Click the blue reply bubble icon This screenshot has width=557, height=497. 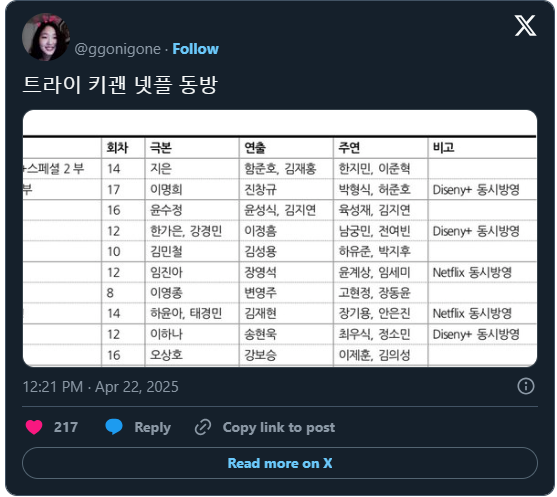pyautogui.click(x=114, y=427)
